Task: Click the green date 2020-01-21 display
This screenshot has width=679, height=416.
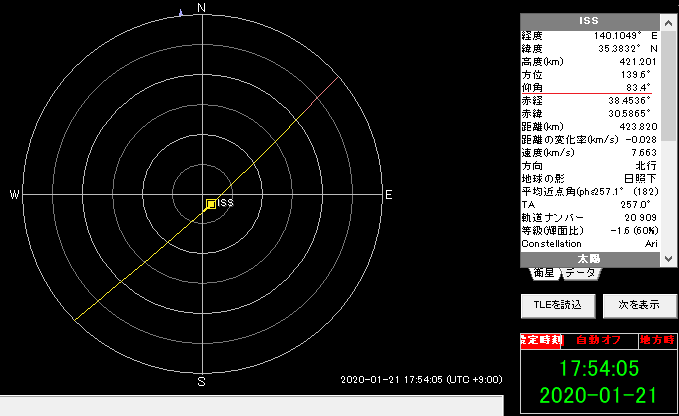Action: point(598,395)
